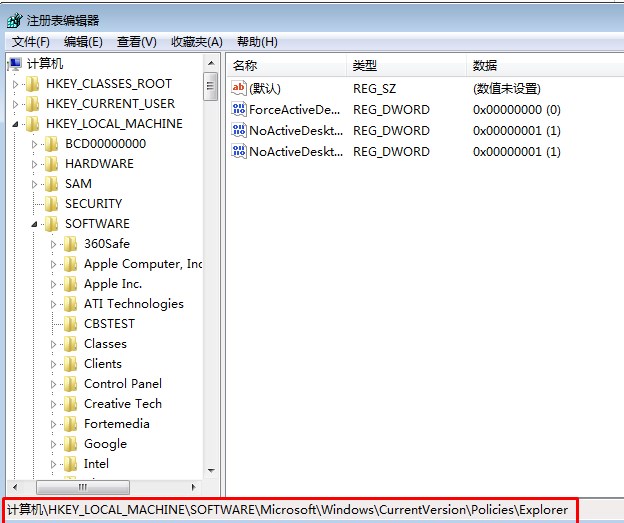624x523 pixels.
Task: Expand the 360Safe tree node
Action: 53,244
